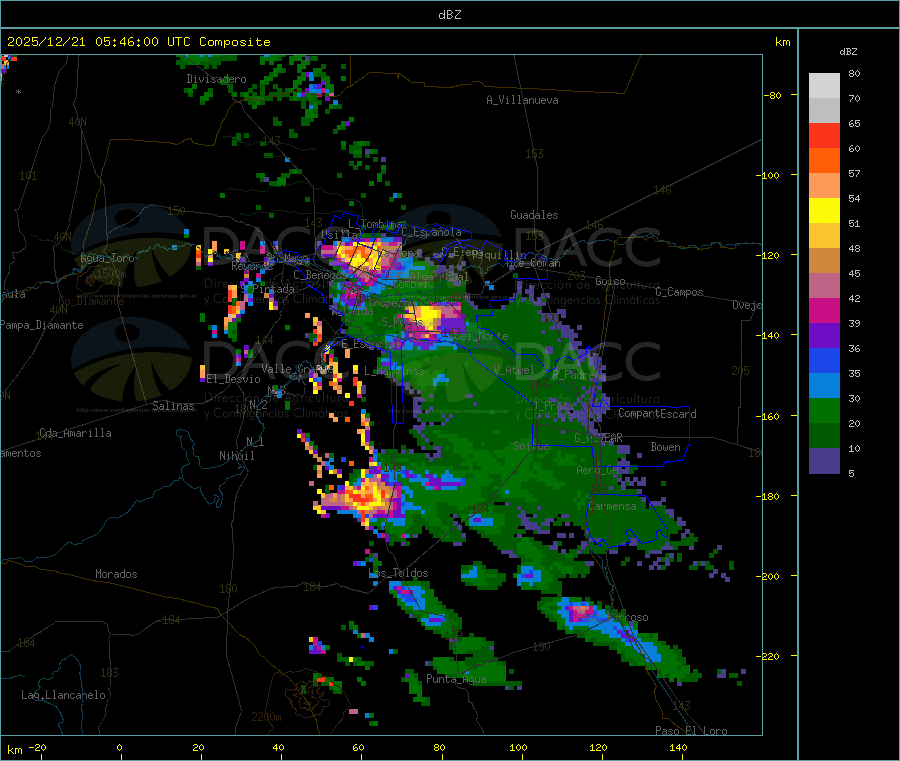Viewport: 900px width, 761px height.
Task: Click the '140' tick on the bottom axis
Action: pos(678,747)
